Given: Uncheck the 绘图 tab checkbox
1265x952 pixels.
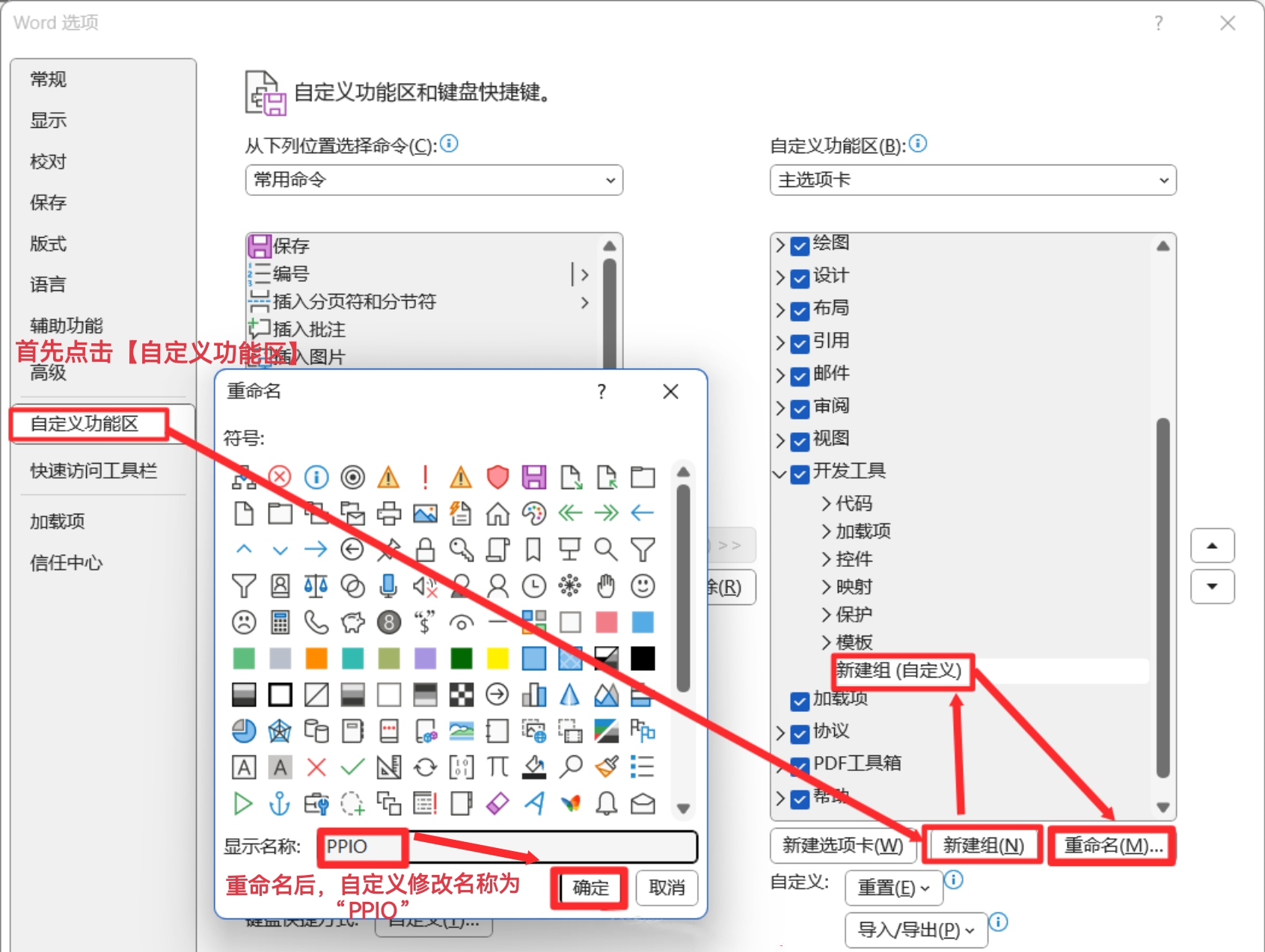Looking at the screenshot, I should click(x=800, y=245).
